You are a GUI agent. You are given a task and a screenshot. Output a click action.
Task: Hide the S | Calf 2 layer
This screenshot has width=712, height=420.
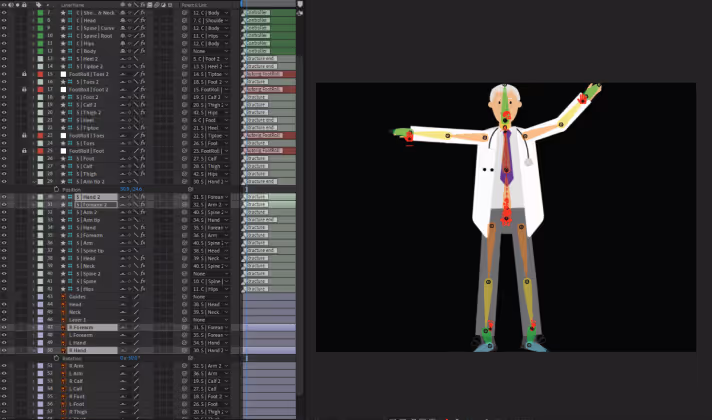[x=4, y=105]
